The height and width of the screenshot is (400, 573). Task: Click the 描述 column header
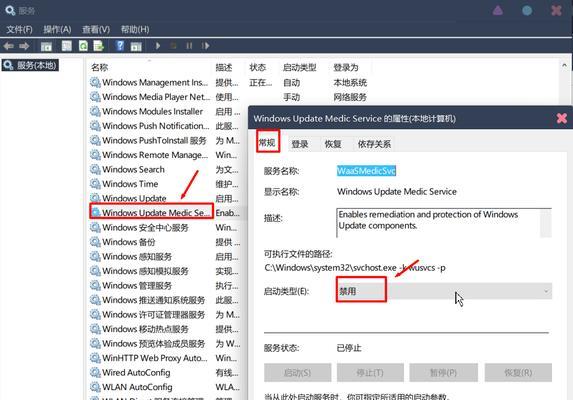pos(224,67)
